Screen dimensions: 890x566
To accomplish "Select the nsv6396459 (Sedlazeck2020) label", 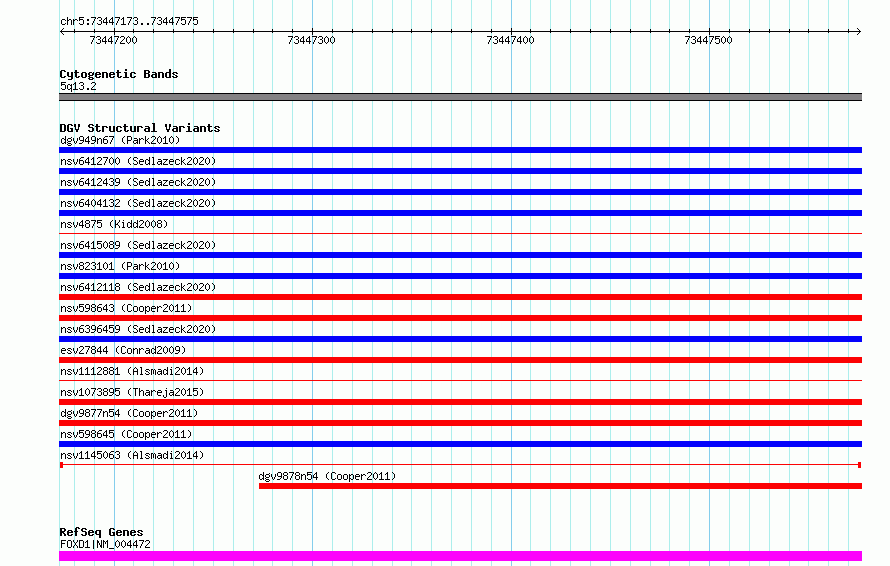I will point(138,329).
